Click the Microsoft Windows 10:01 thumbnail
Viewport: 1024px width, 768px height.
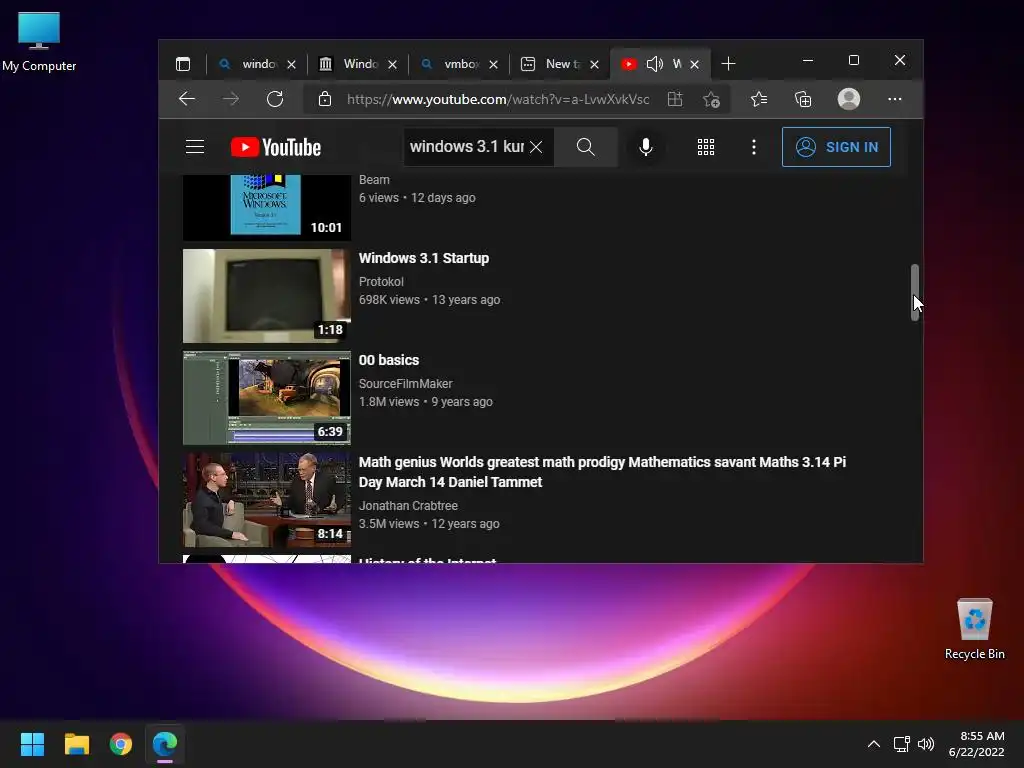[266, 206]
